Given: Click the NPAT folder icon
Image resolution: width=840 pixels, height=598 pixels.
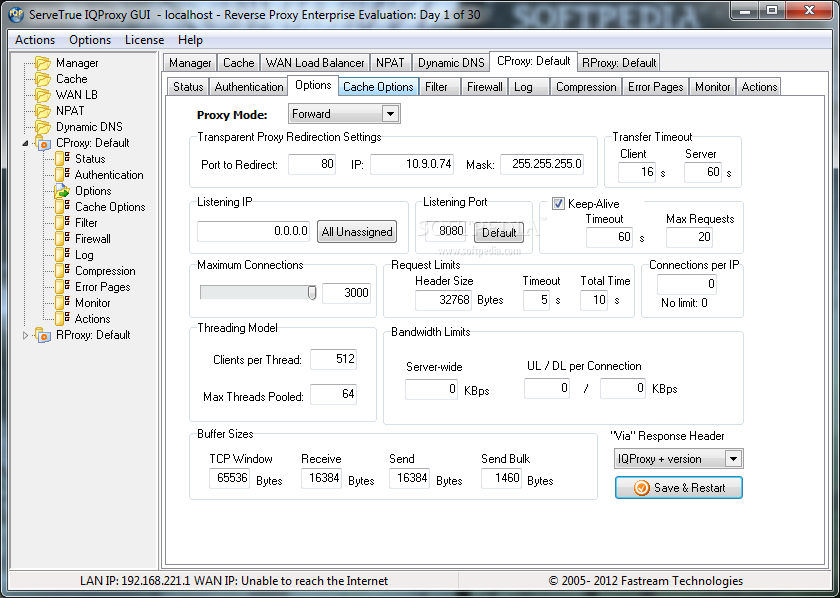Looking at the screenshot, I should click(x=43, y=111).
